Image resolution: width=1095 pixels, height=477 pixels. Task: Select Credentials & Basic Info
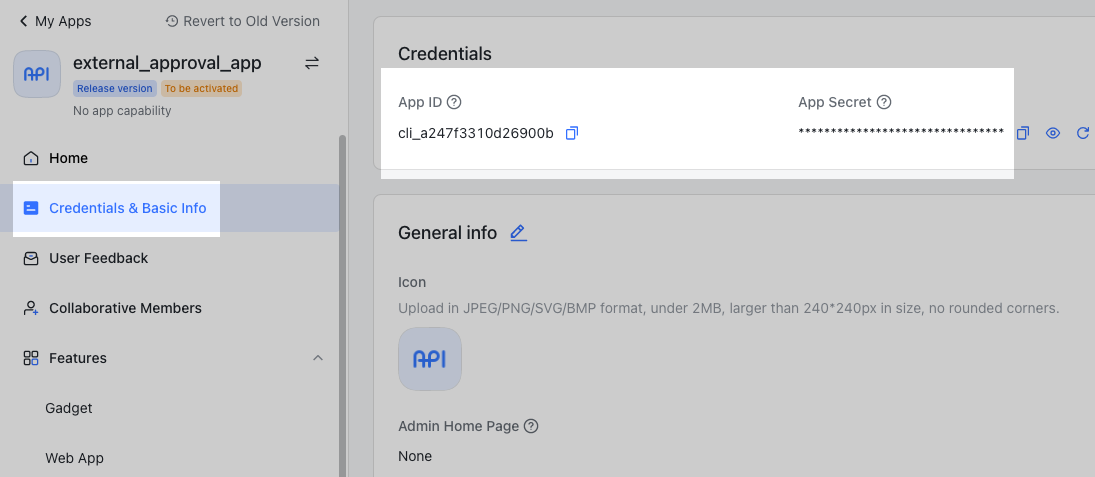click(x=127, y=208)
